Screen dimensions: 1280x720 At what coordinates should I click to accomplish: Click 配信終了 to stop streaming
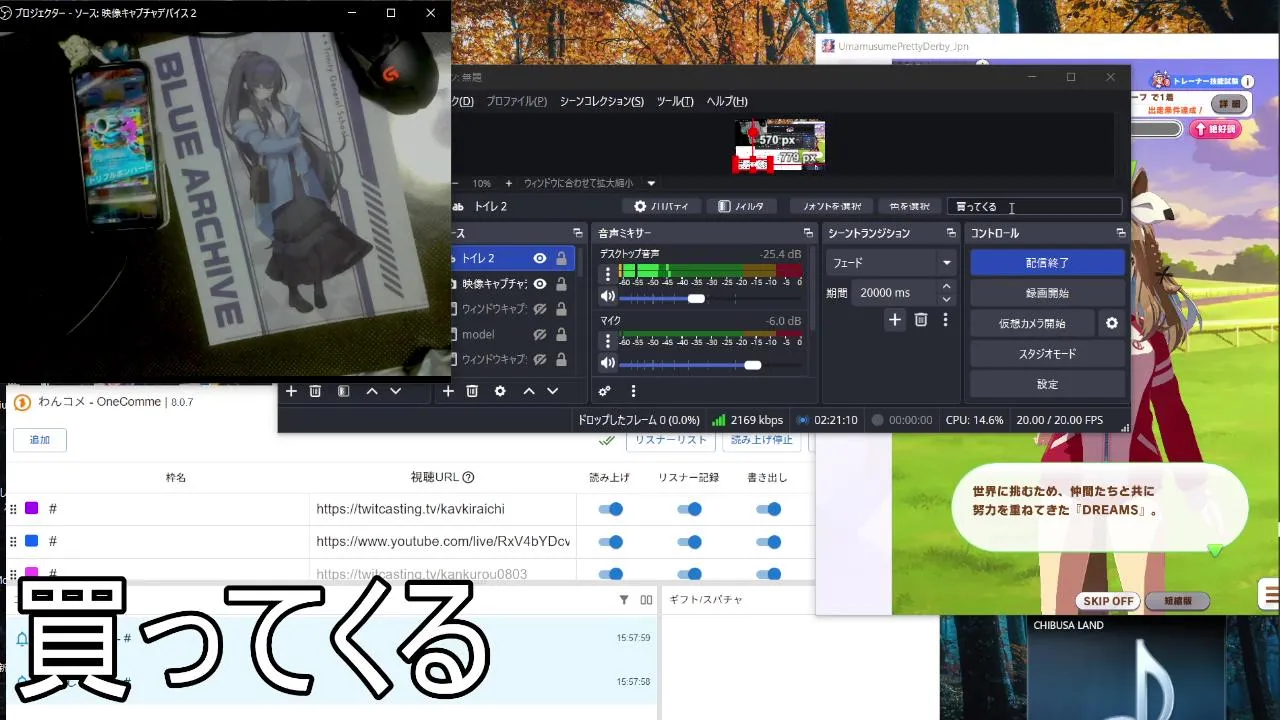click(1047, 263)
